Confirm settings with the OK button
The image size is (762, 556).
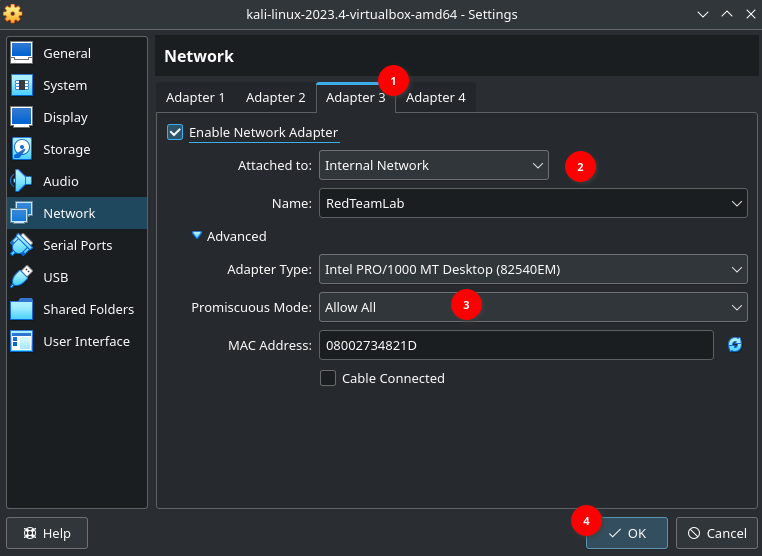pos(627,533)
